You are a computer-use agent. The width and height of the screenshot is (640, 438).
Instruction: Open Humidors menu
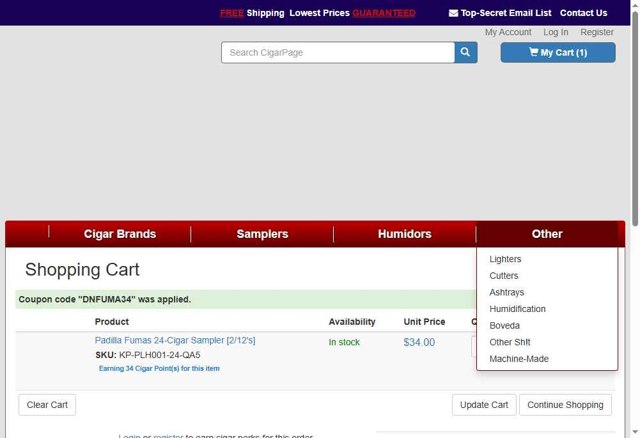click(404, 234)
